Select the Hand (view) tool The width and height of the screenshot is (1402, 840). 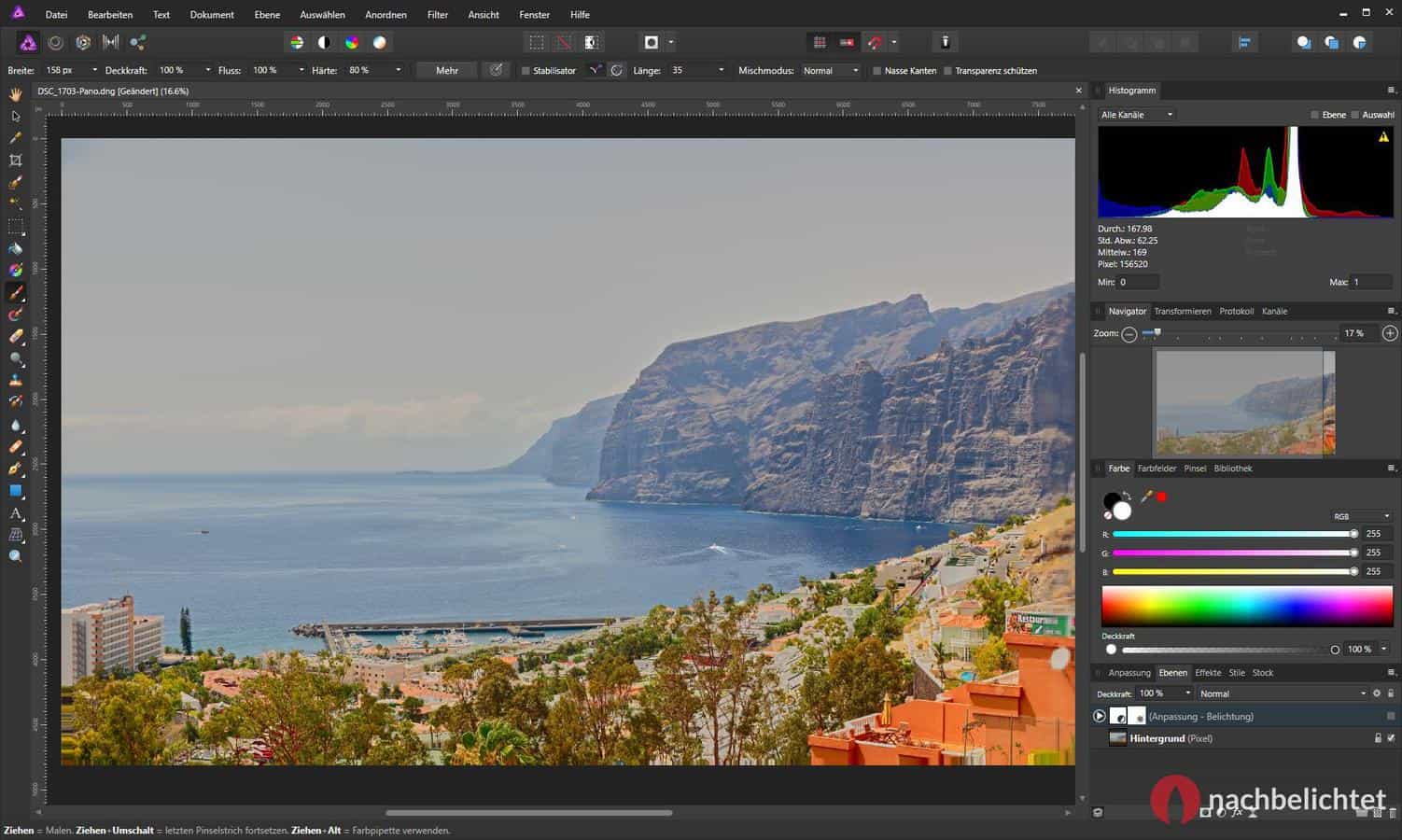(x=16, y=94)
